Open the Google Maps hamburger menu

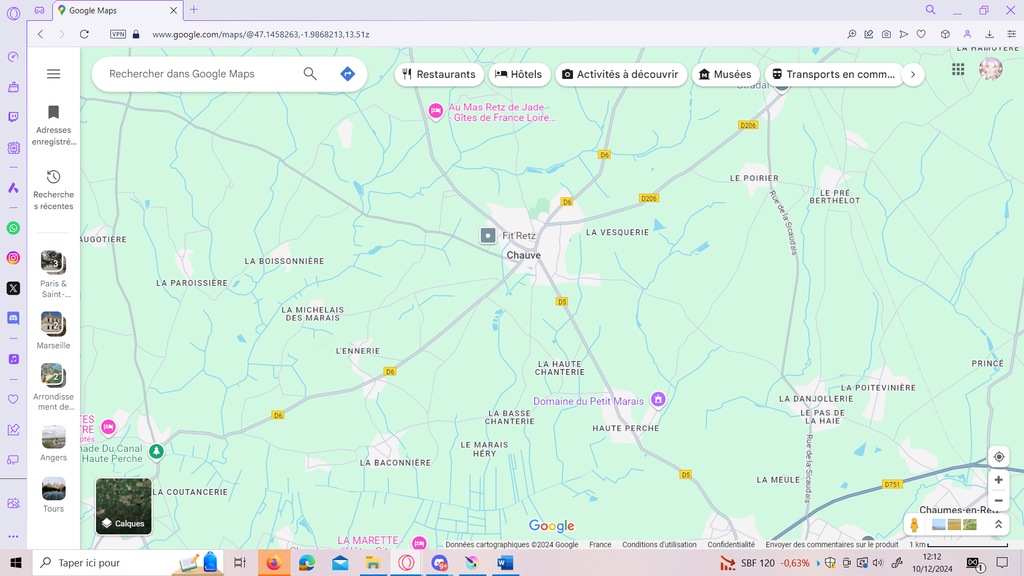(54, 74)
